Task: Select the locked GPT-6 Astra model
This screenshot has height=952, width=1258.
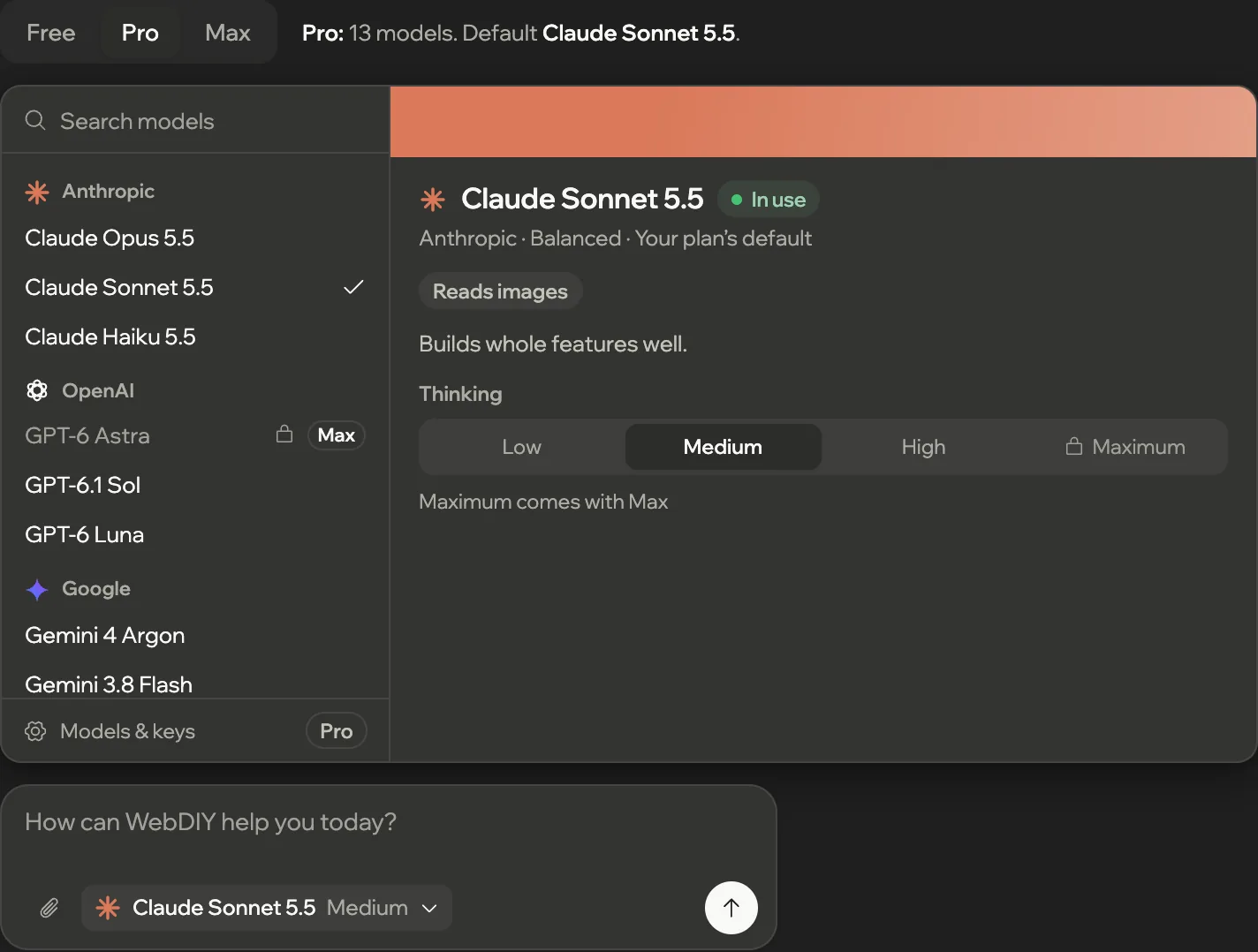Action: point(195,435)
